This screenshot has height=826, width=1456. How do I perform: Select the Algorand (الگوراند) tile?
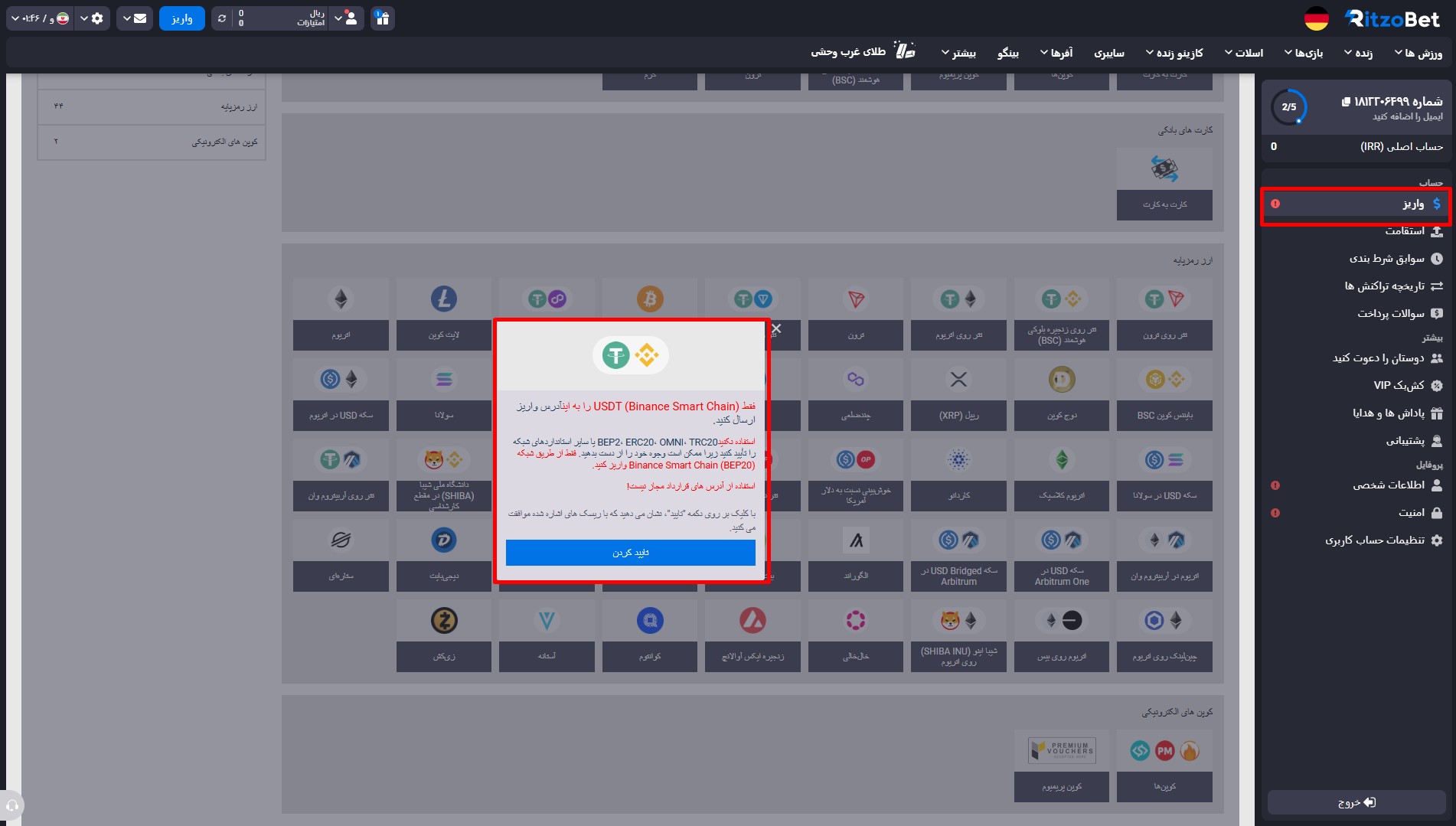(x=856, y=555)
